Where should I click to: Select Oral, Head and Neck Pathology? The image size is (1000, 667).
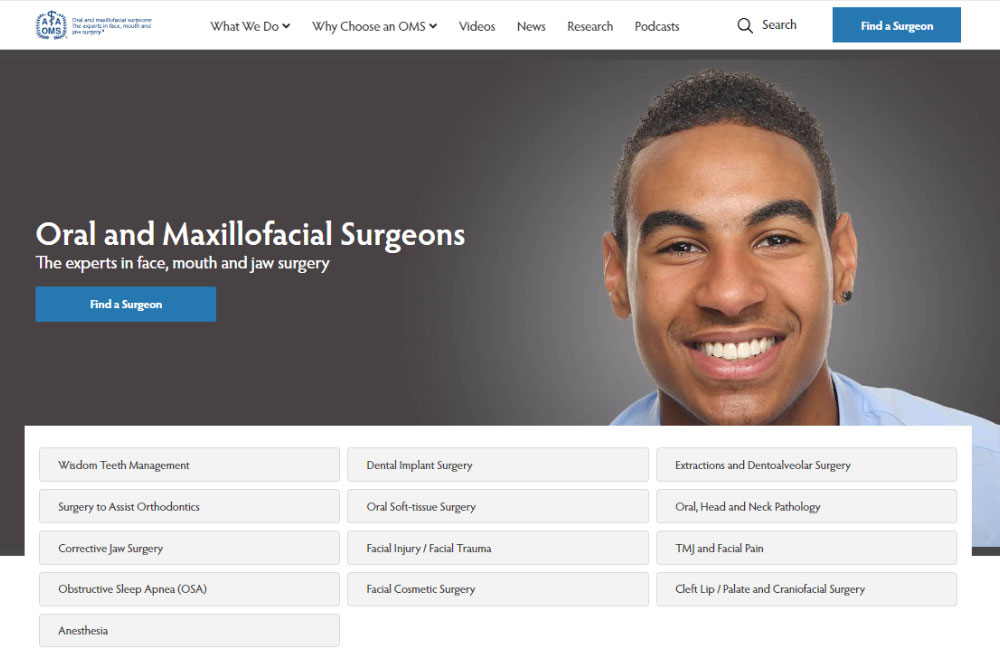click(806, 506)
